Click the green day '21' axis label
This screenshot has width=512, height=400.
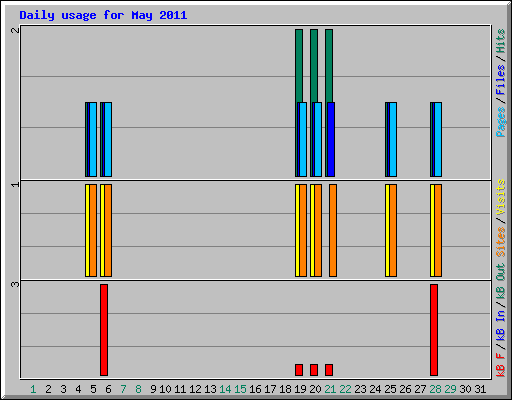pyautogui.click(x=330, y=389)
